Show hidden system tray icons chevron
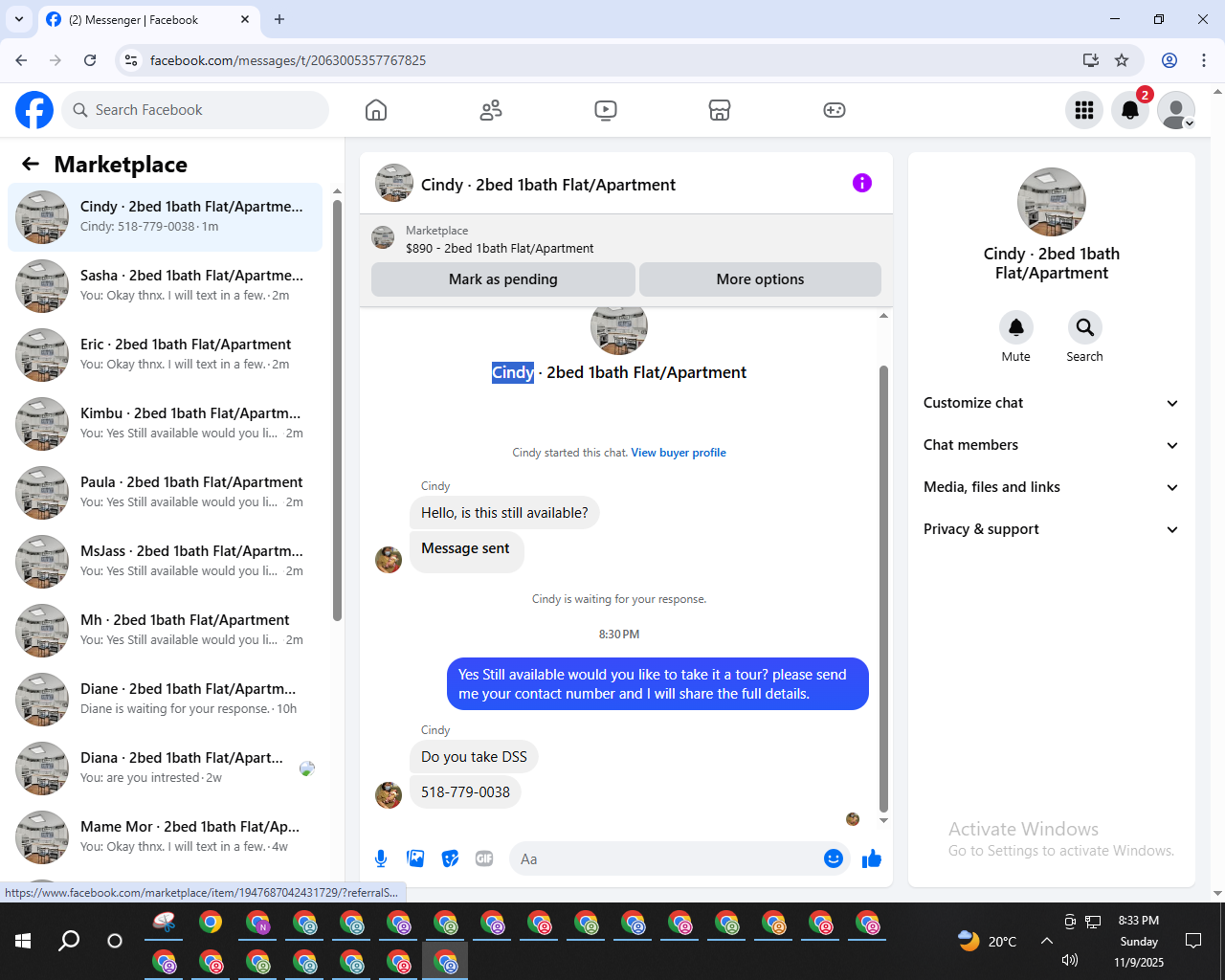 [x=1046, y=941]
